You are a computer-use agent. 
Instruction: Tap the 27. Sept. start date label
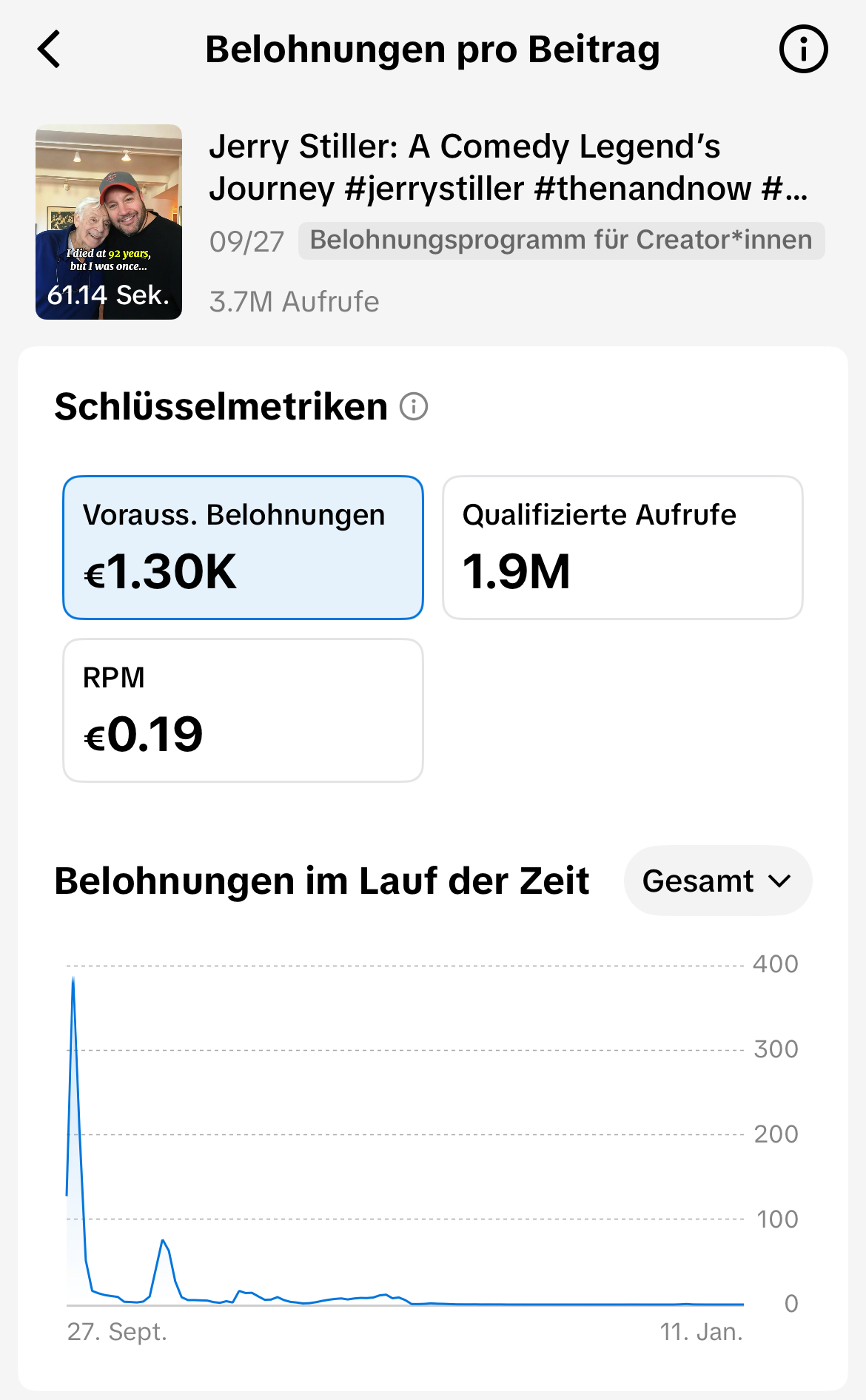pyautogui.click(x=117, y=1332)
